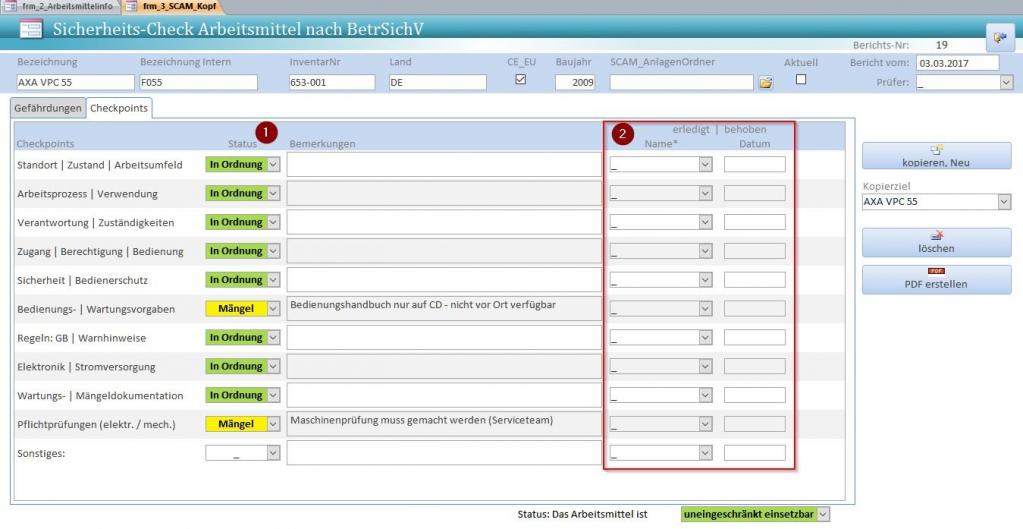Click the form icon in the header bar
The height and width of the screenshot is (529, 1023).
31,29
